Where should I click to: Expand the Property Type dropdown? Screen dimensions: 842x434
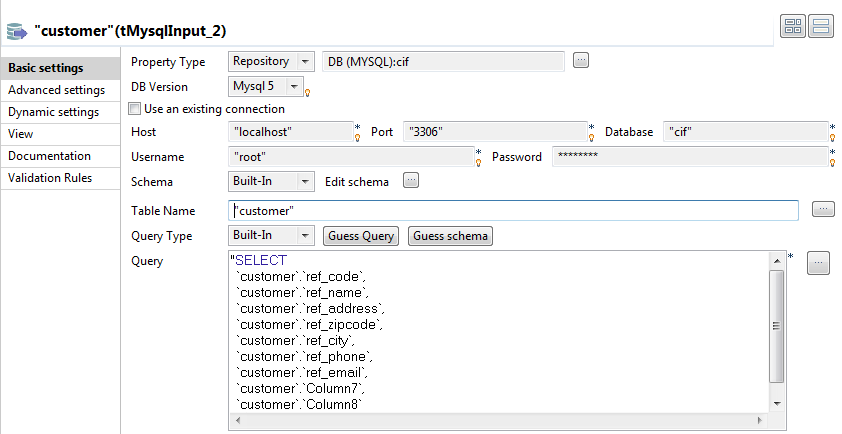(x=305, y=61)
